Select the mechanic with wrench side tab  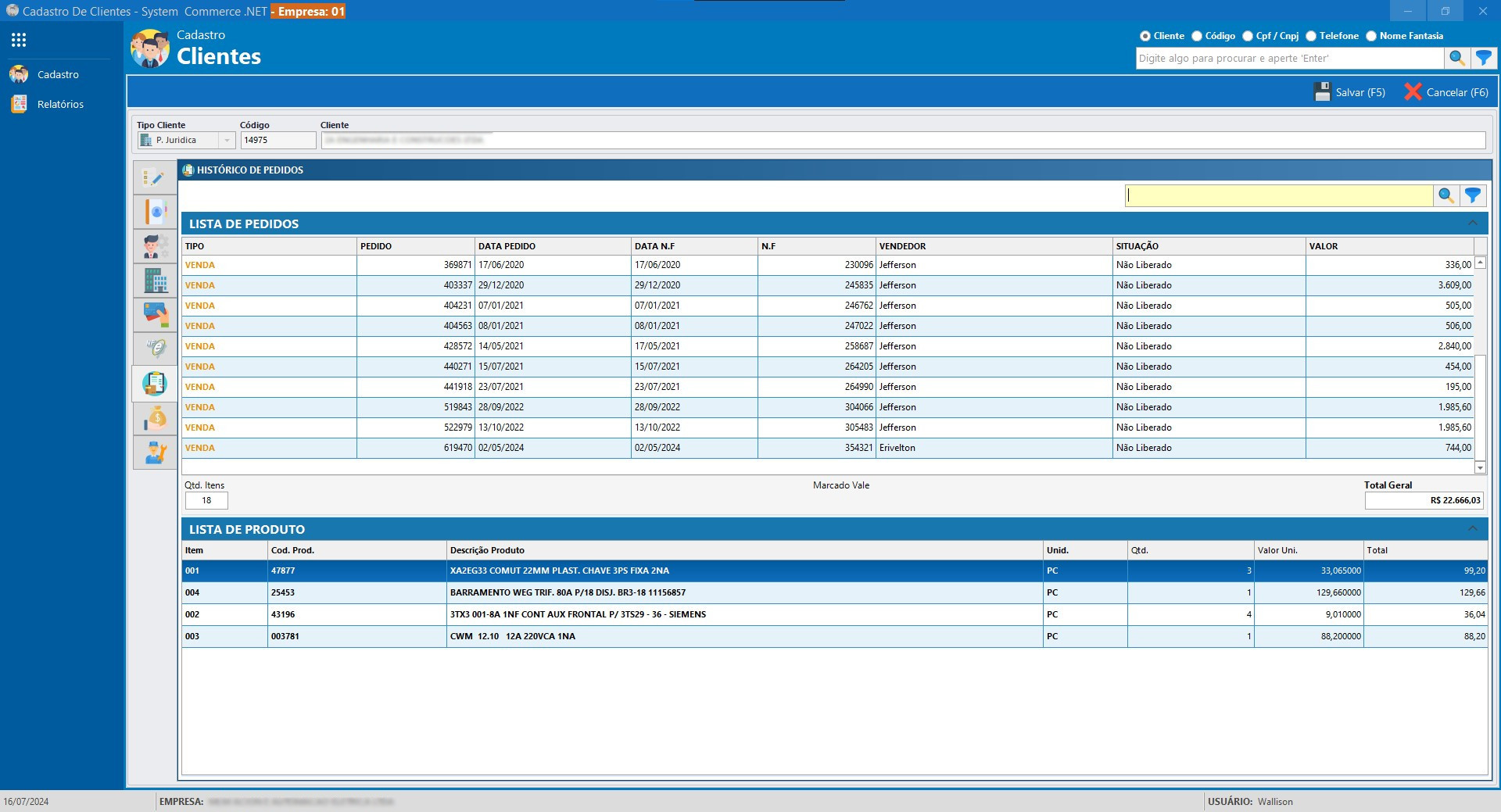click(155, 453)
